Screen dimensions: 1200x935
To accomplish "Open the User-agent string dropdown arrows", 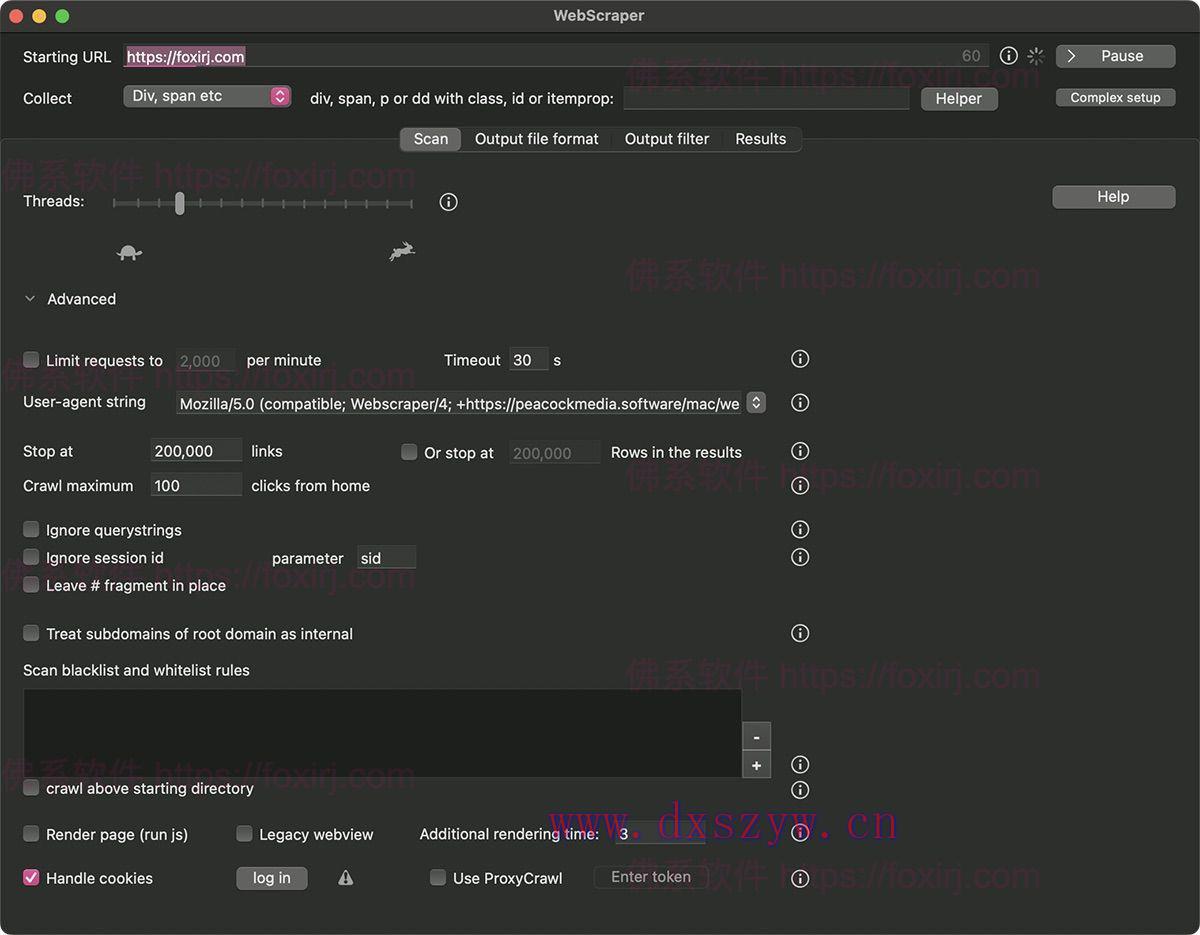I will point(757,402).
